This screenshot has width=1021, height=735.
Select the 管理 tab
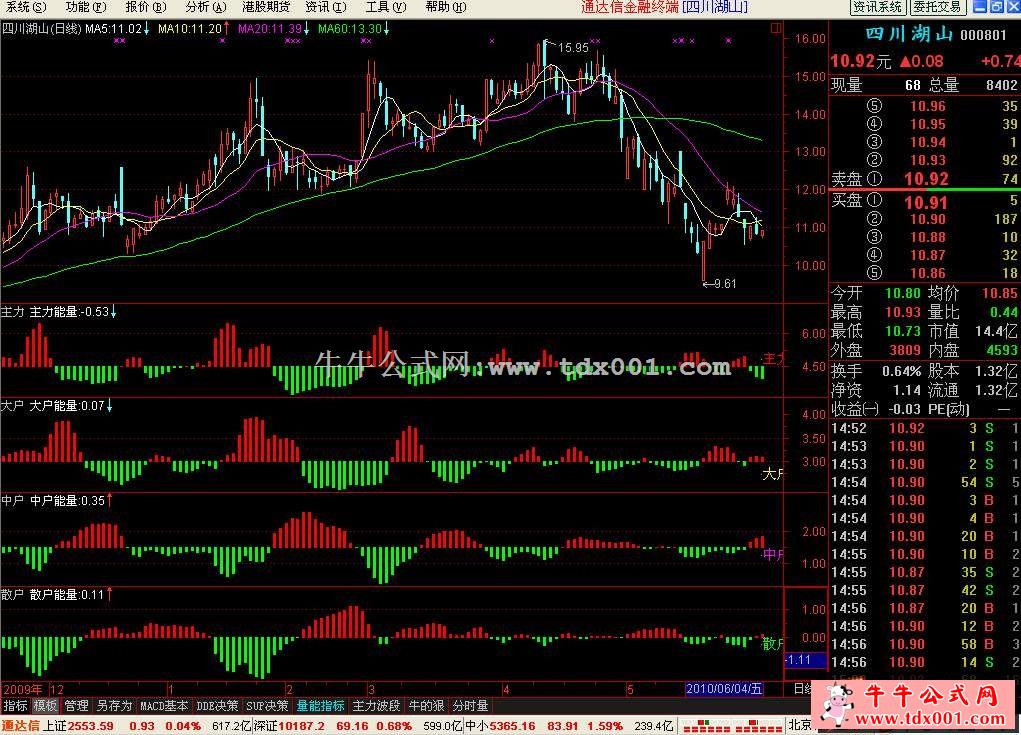tap(76, 706)
